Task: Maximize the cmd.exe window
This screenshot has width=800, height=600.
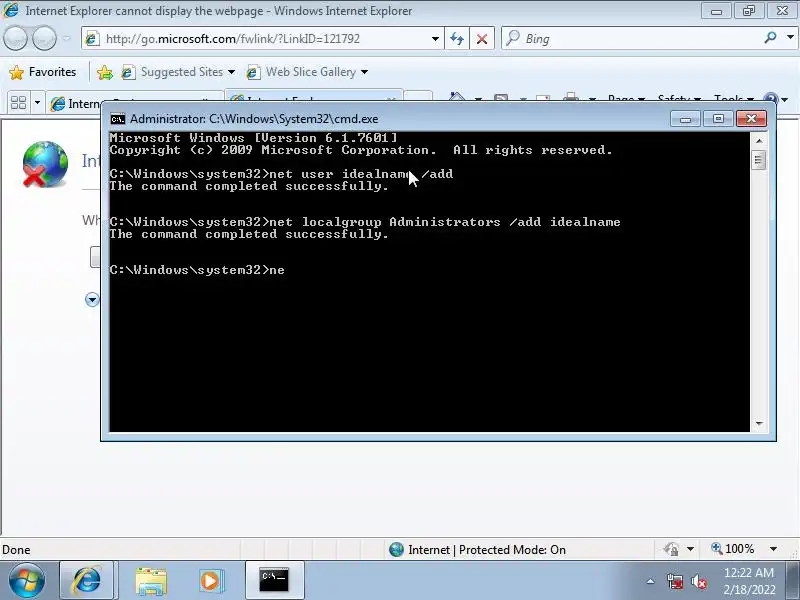Action: click(x=718, y=119)
